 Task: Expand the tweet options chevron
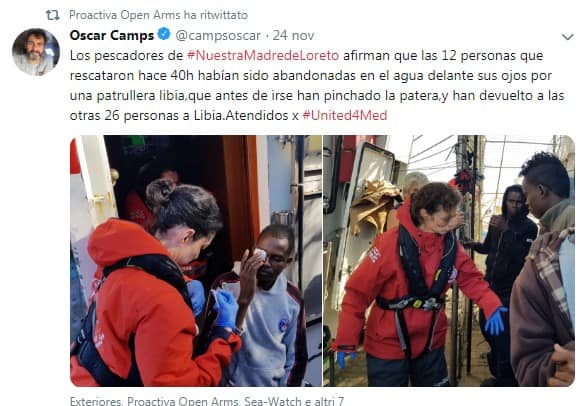(x=568, y=37)
